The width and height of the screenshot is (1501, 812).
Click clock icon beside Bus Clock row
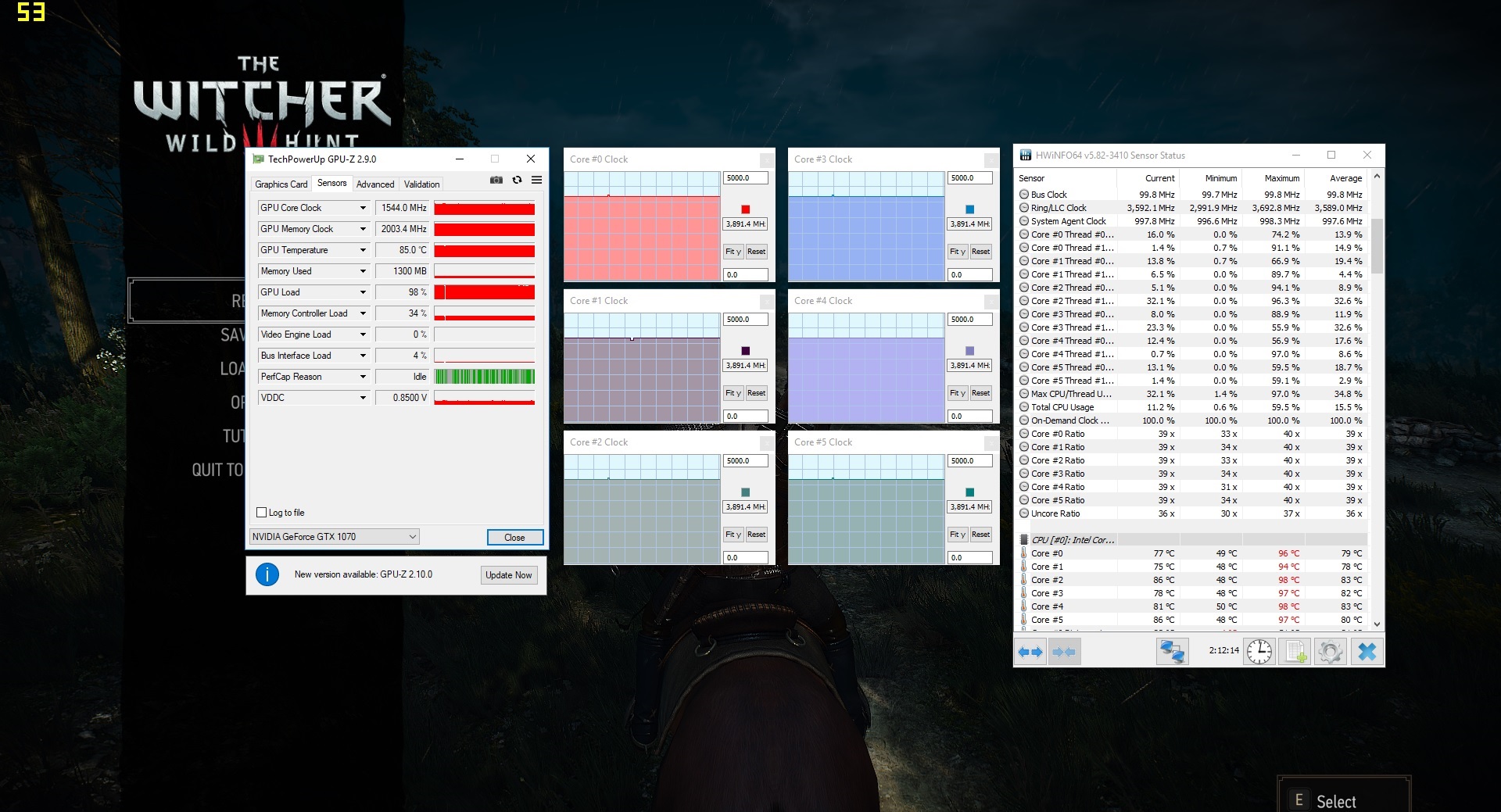tap(1024, 195)
